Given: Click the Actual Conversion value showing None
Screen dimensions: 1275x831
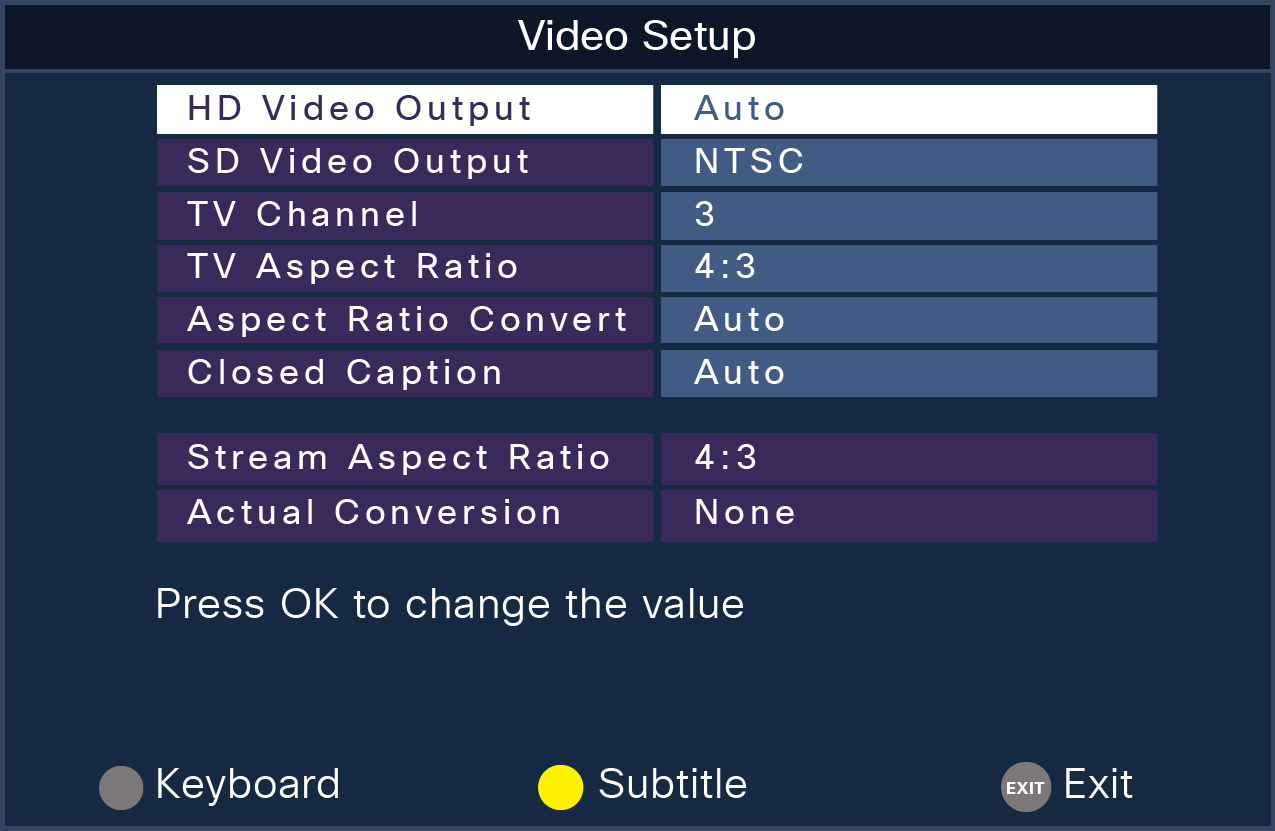Looking at the screenshot, I should (906, 513).
